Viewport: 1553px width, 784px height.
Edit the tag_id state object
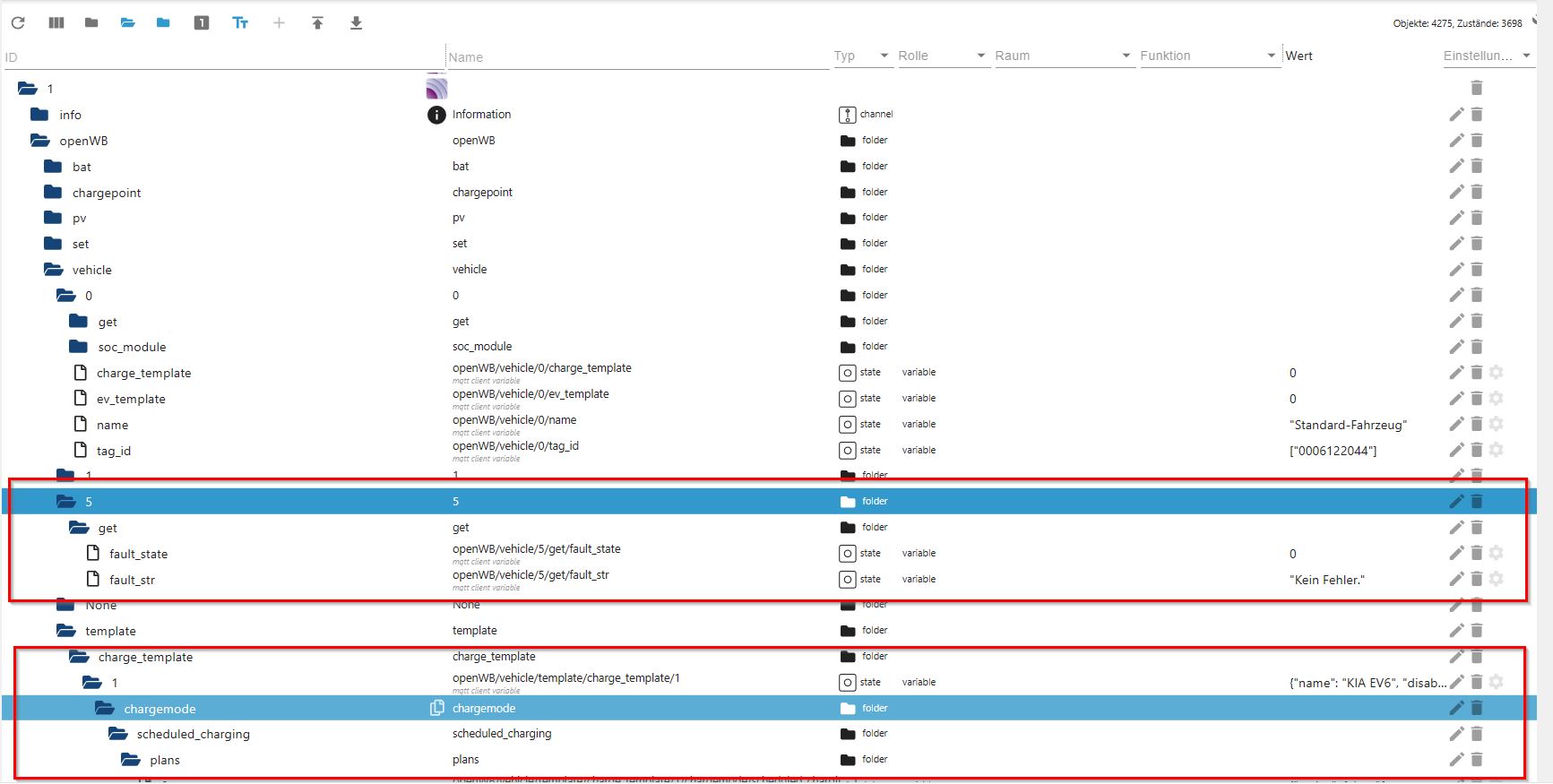[1456, 450]
